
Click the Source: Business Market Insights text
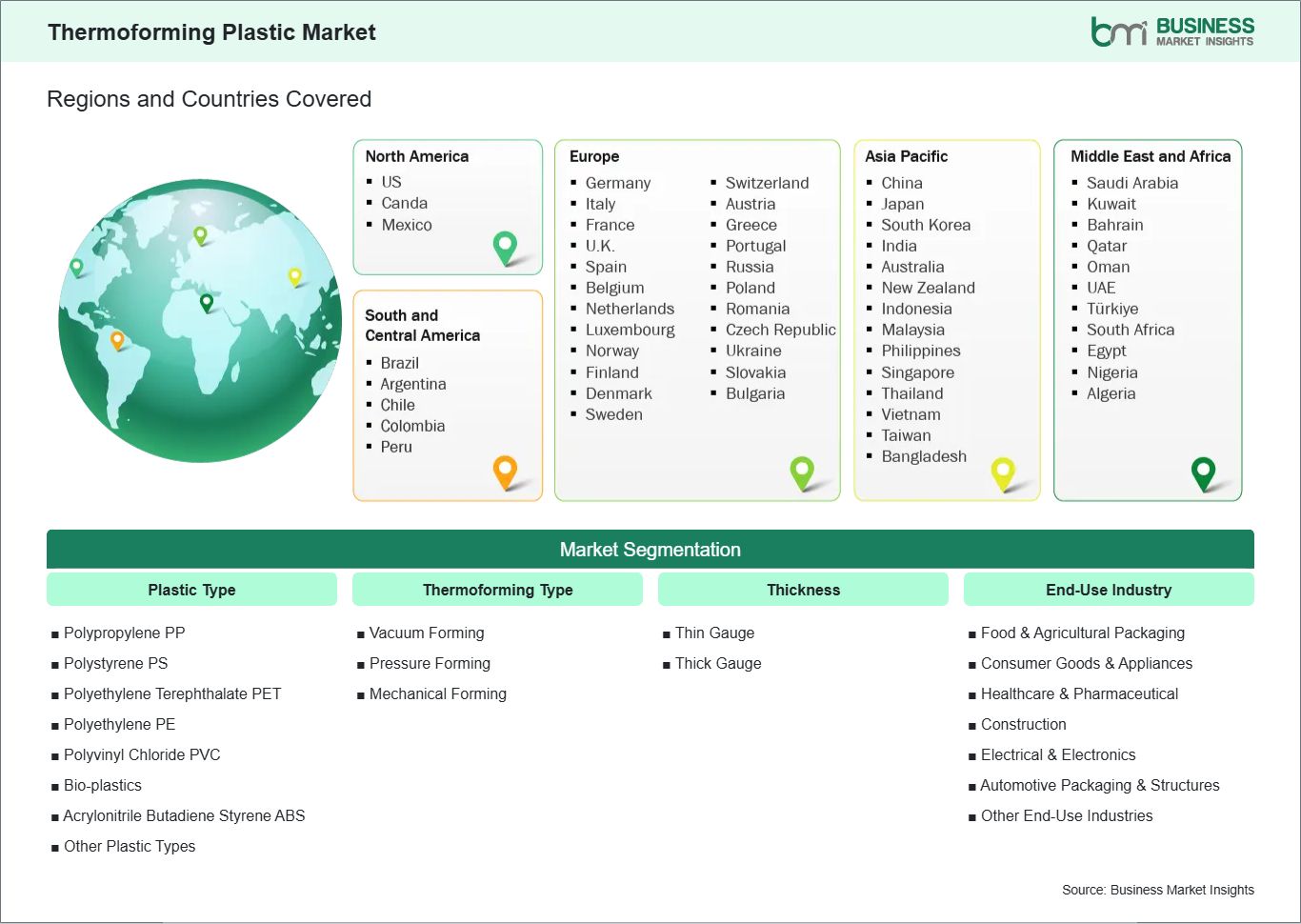pyautogui.click(x=1158, y=890)
